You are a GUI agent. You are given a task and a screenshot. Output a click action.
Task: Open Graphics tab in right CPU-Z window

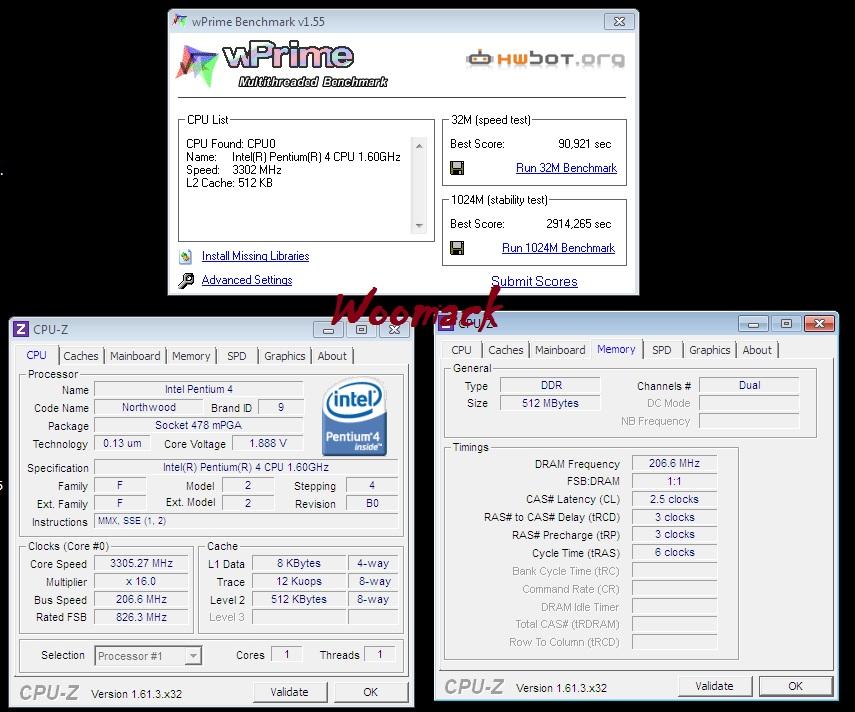pos(709,350)
